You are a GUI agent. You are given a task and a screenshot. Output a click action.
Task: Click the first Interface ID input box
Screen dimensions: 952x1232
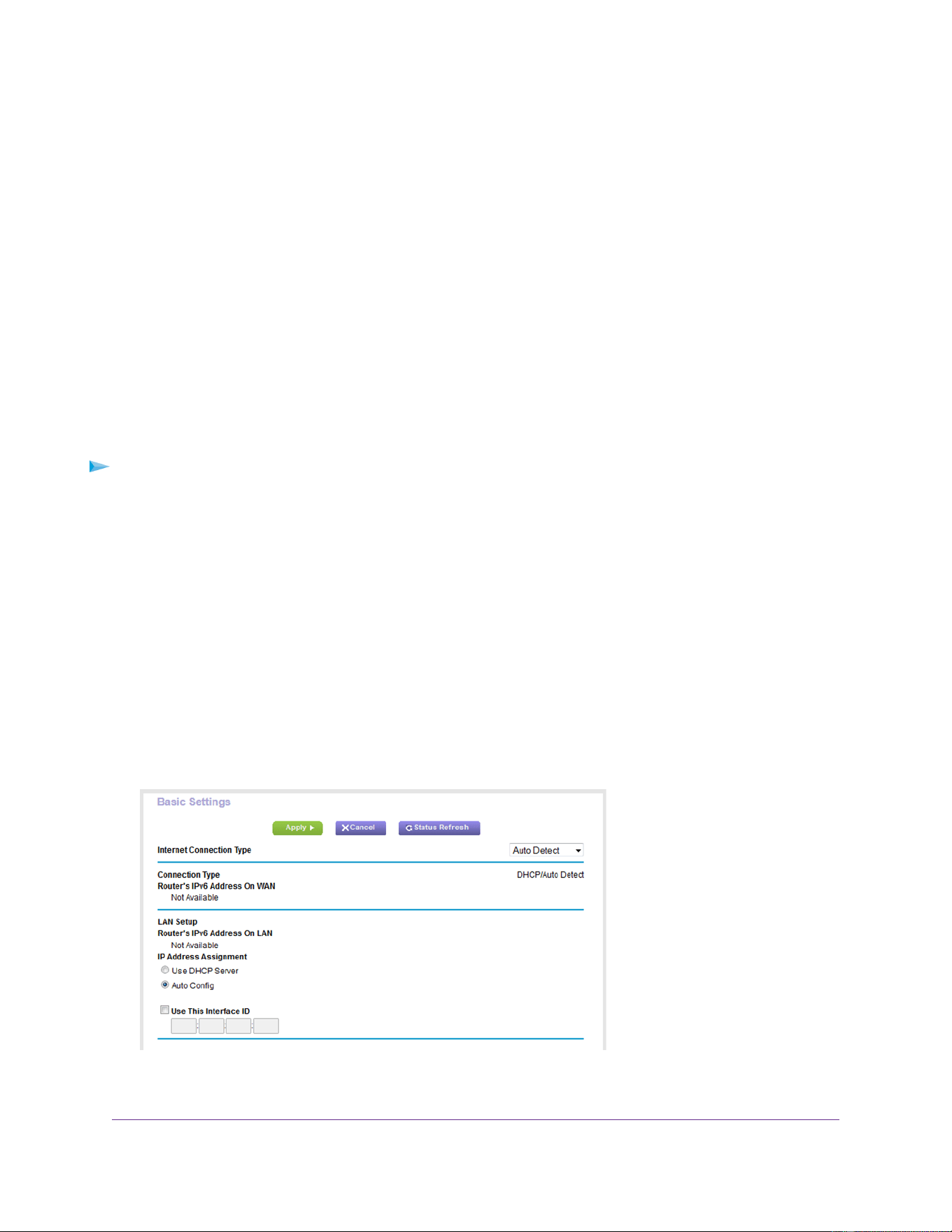[x=184, y=1026]
